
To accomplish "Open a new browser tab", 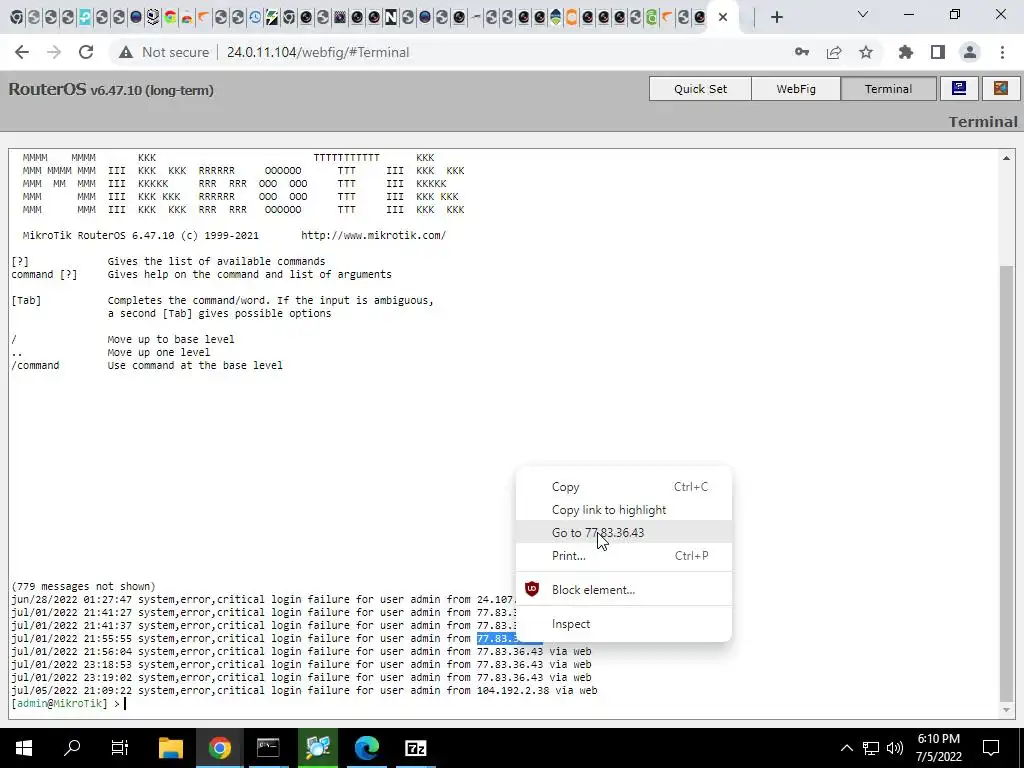I will coord(776,17).
